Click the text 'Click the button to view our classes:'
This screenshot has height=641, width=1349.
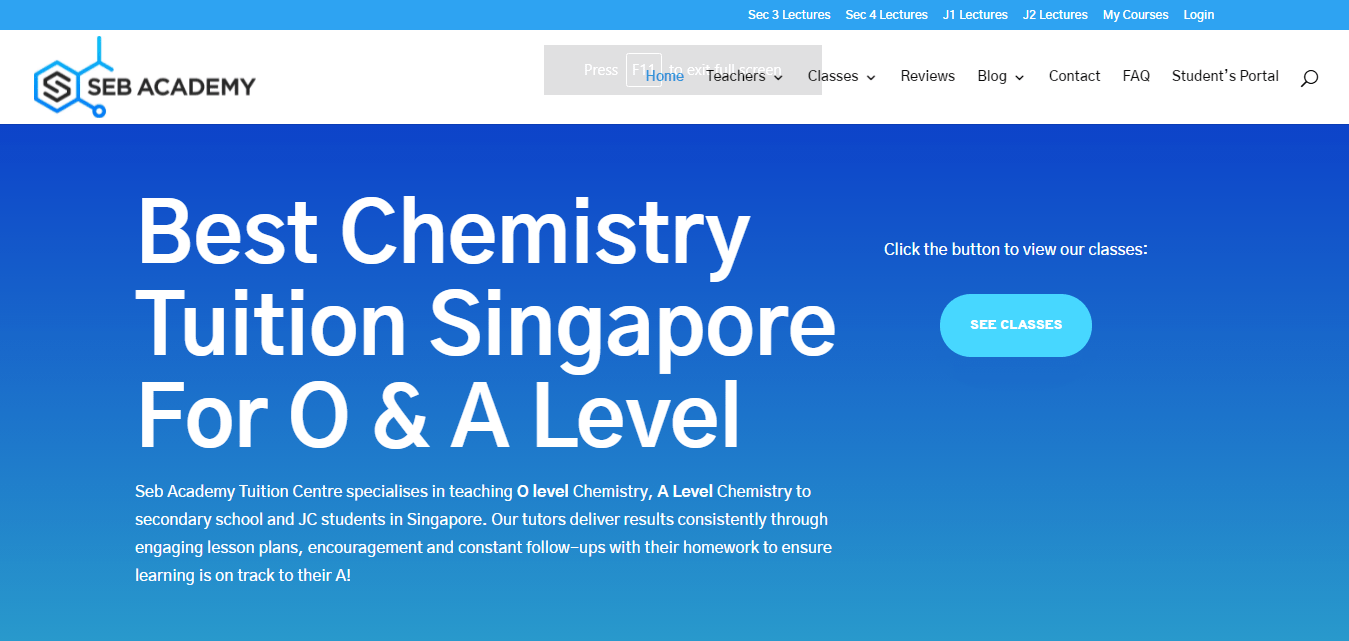[1016, 249]
